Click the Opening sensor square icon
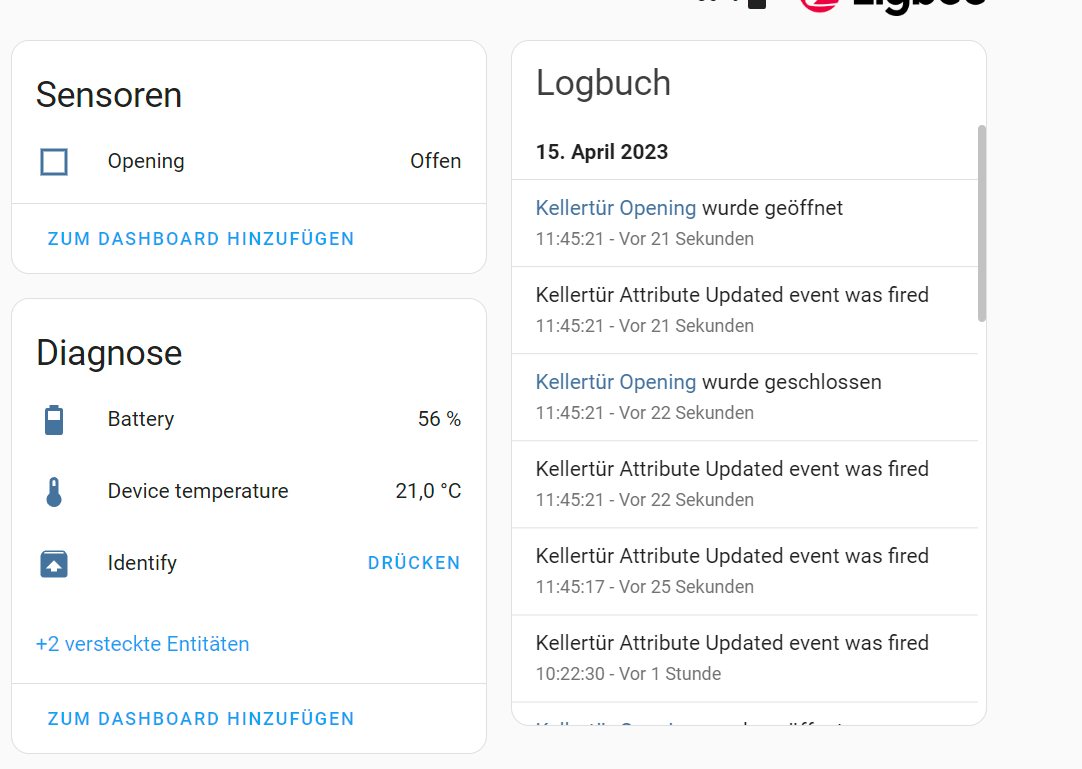Screen dimensions: 1082x769 tap(54, 162)
